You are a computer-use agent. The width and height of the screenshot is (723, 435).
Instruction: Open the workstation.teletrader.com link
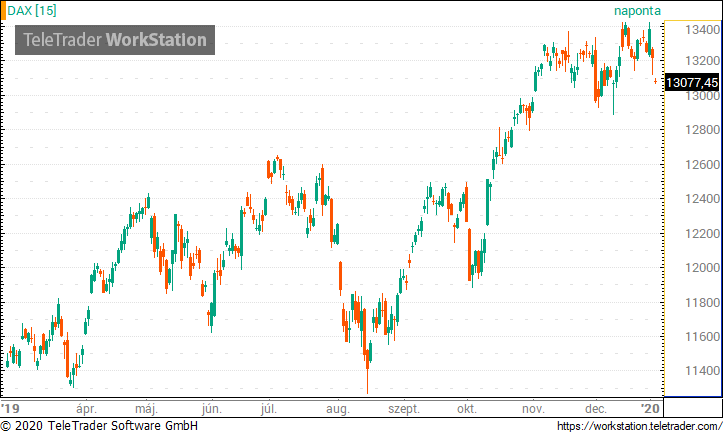(x=639, y=426)
